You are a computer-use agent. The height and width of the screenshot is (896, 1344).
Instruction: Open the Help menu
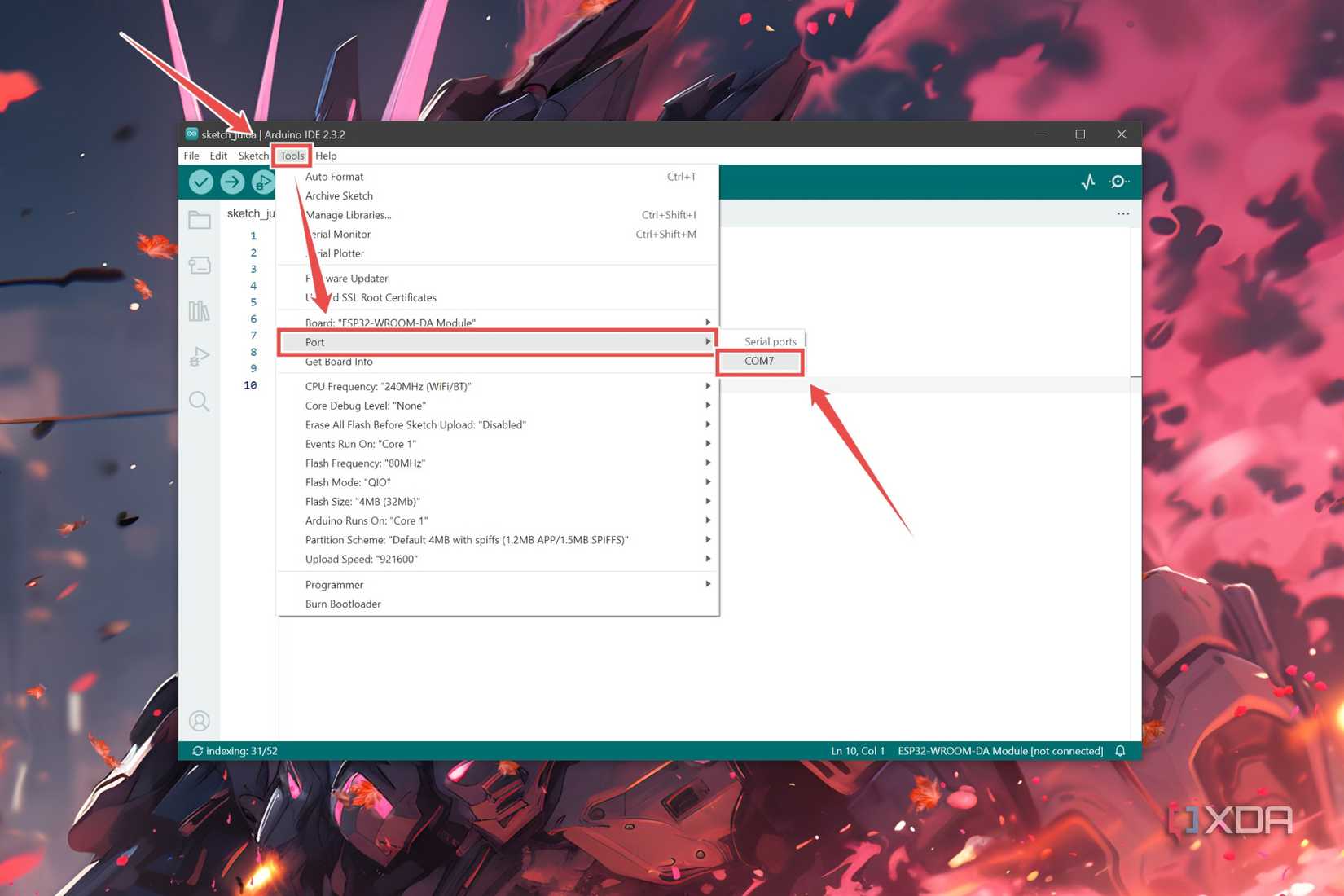pyautogui.click(x=326, y=156)
